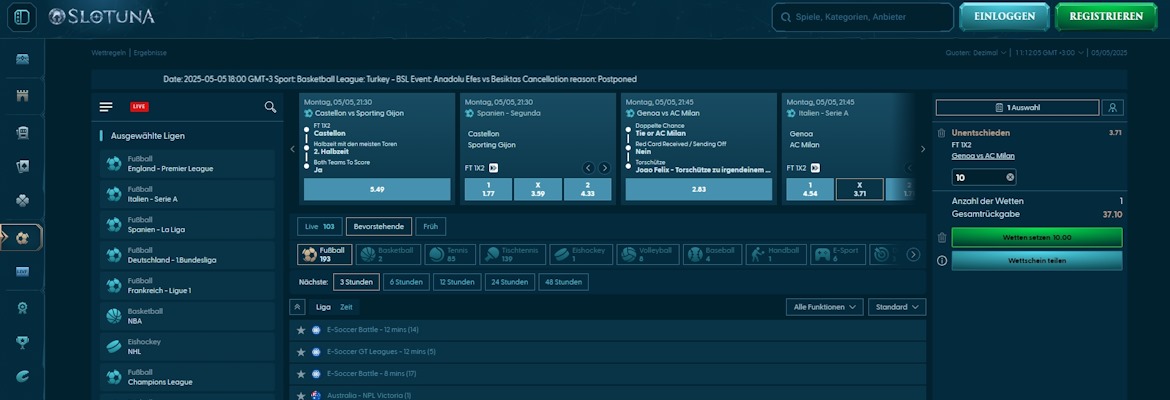Switch to the Live 103 tab
This screenshot has height=400, width=1170.
click(x=319, y=226)
